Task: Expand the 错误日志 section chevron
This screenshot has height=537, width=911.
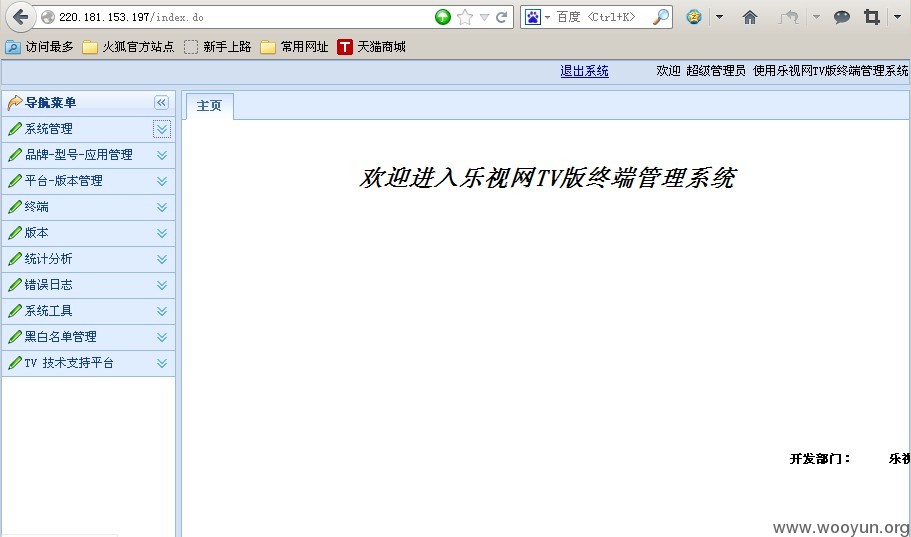Action: click(162, 285)
